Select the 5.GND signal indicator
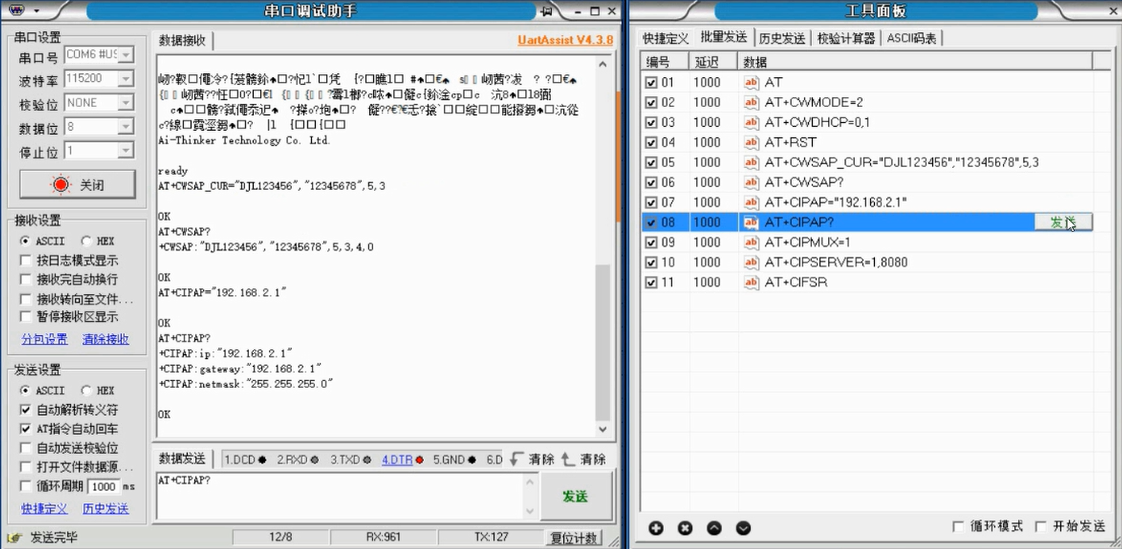1122x549 pixels. coord(454,460)
